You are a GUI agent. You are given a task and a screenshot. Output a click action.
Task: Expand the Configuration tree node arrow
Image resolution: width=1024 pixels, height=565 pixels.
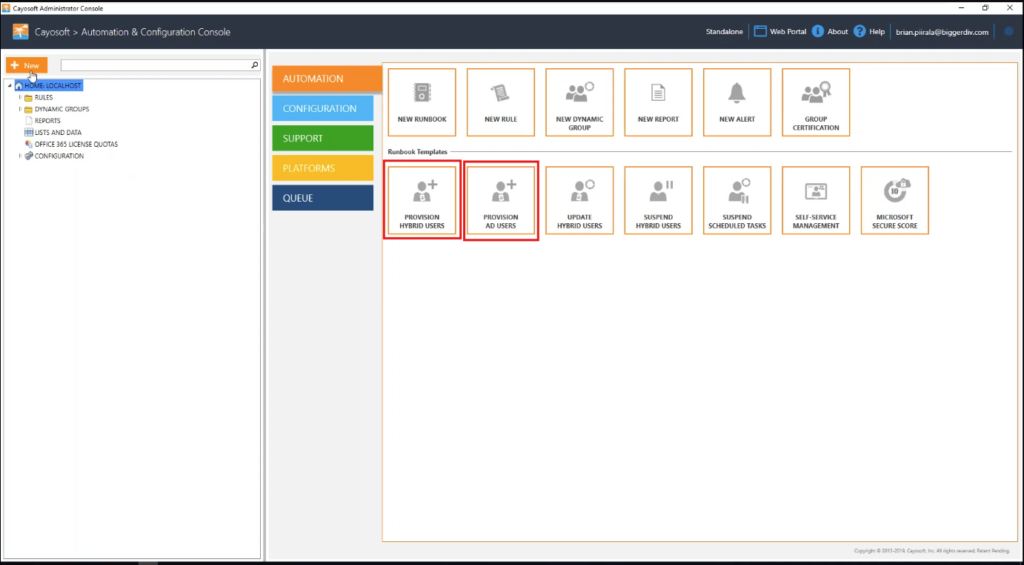pos(20,156)
